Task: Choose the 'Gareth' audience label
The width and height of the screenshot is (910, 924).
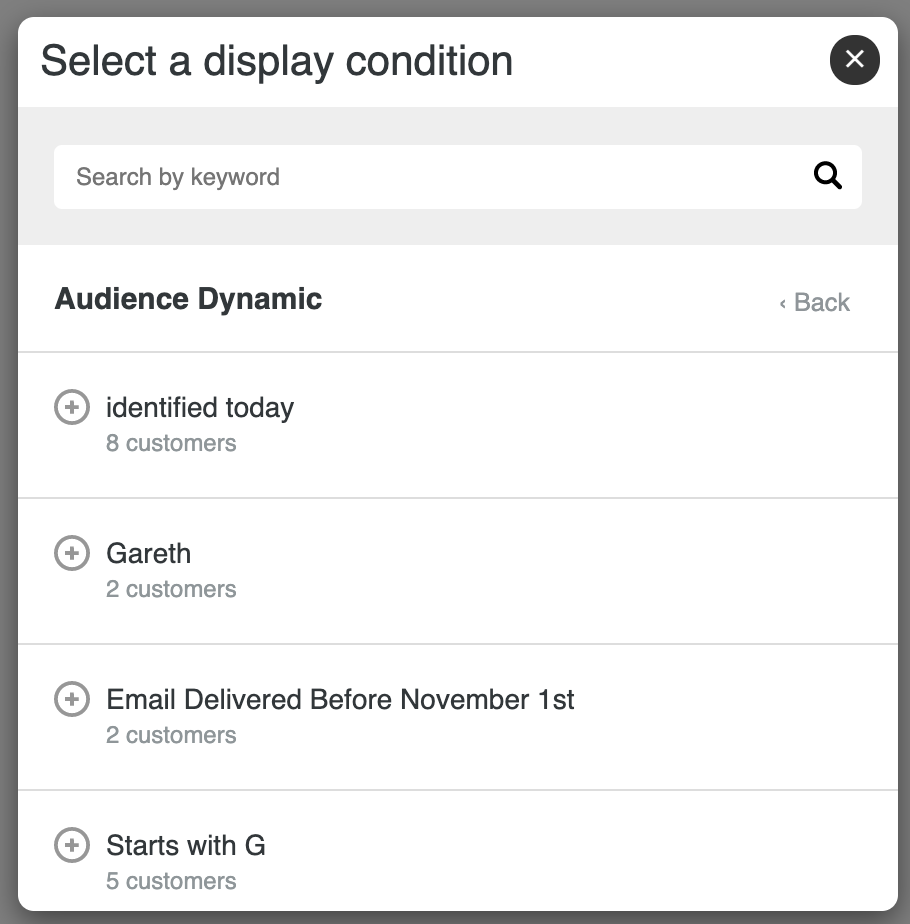Action: [x=149, y=553]
